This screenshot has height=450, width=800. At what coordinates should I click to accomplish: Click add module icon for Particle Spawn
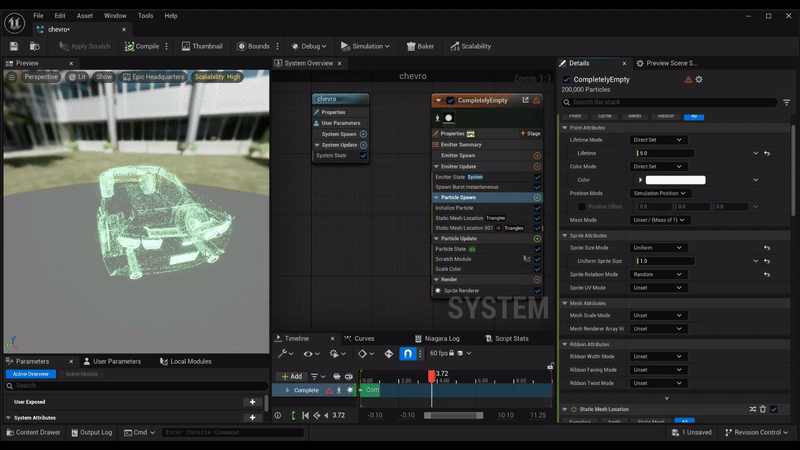pos(537,197)
